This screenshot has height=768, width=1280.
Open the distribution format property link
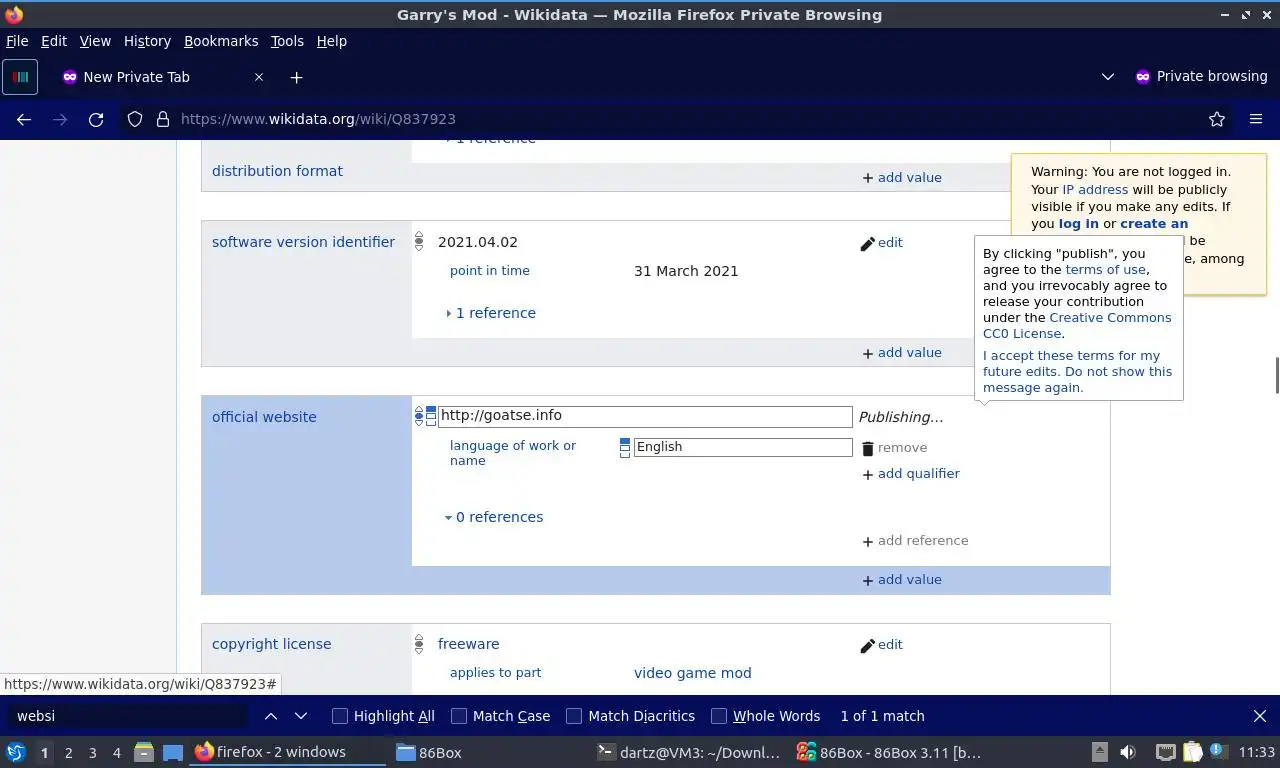[x=277, y=171]
